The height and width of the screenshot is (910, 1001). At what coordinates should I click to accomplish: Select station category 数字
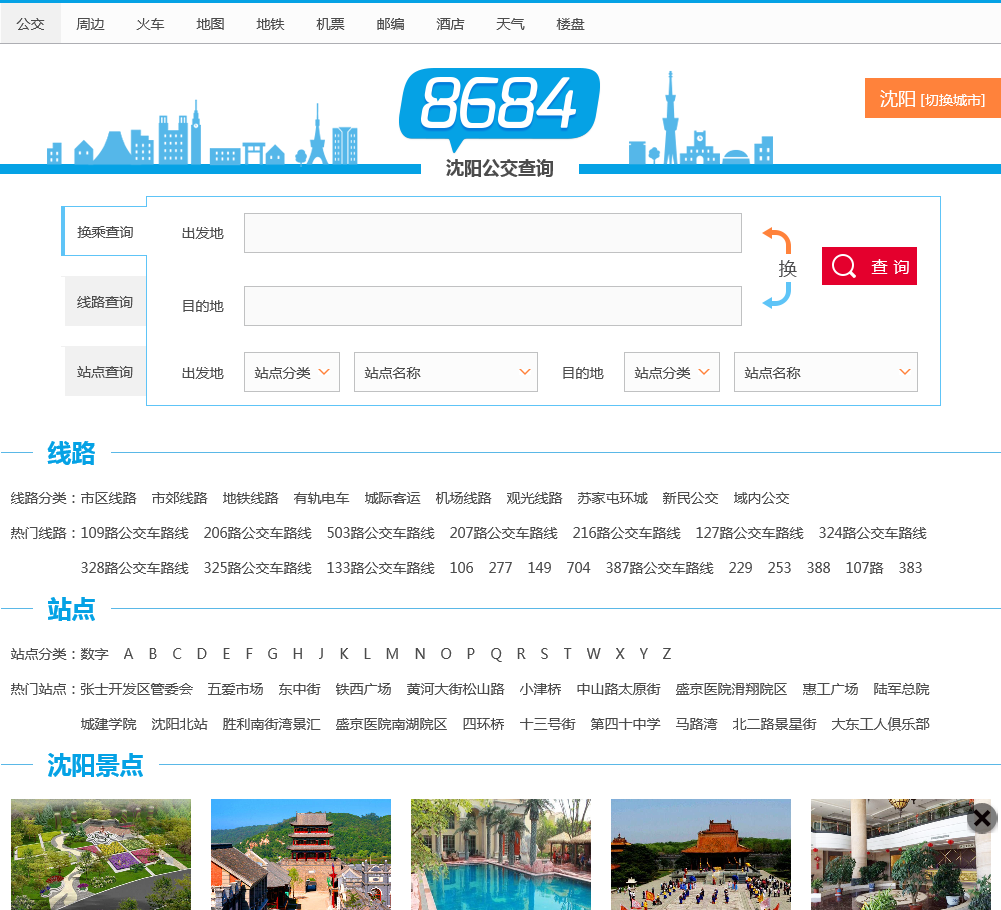[x=94, y=654]
